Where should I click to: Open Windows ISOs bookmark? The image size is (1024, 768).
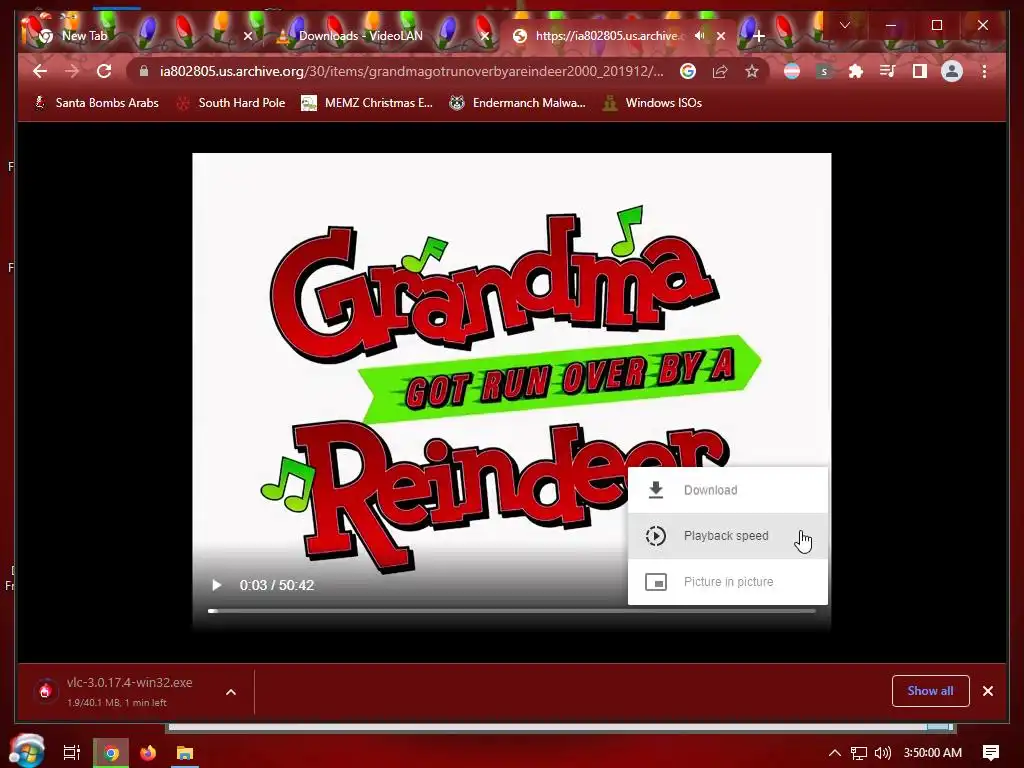[x=652, y=103]
